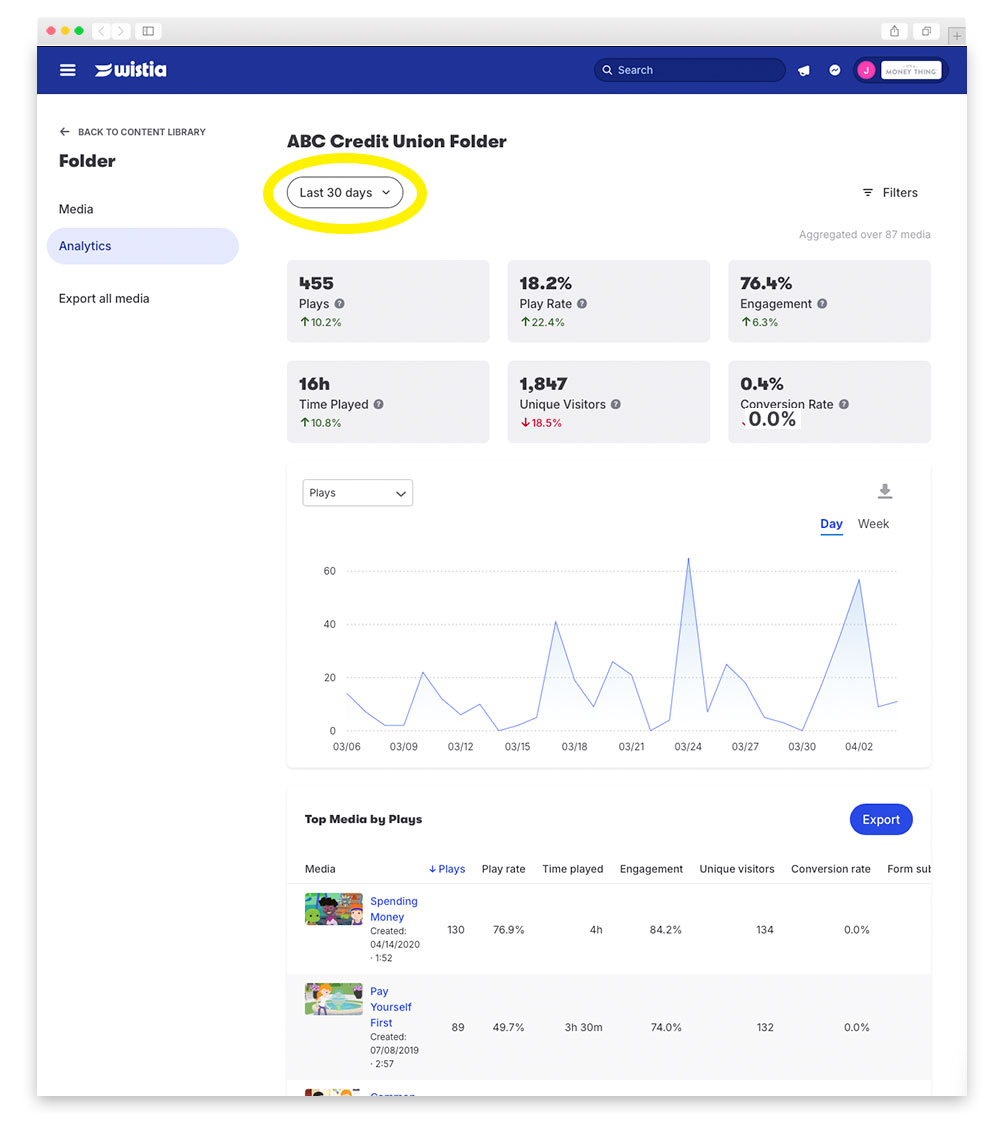Click the Money Thing account badge

[911, 71]
